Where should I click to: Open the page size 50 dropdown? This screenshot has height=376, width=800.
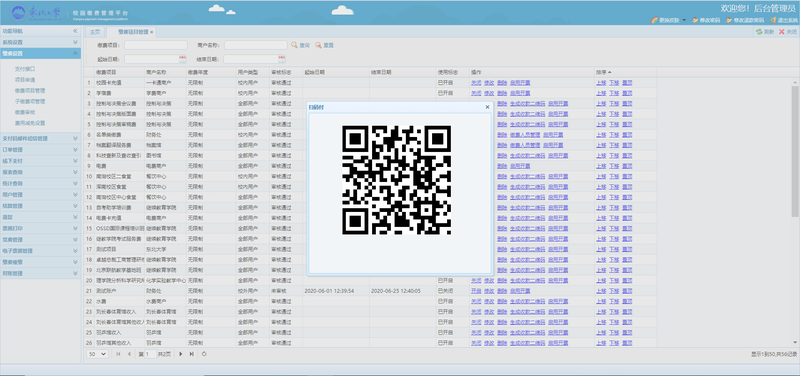tap(97, 354)
